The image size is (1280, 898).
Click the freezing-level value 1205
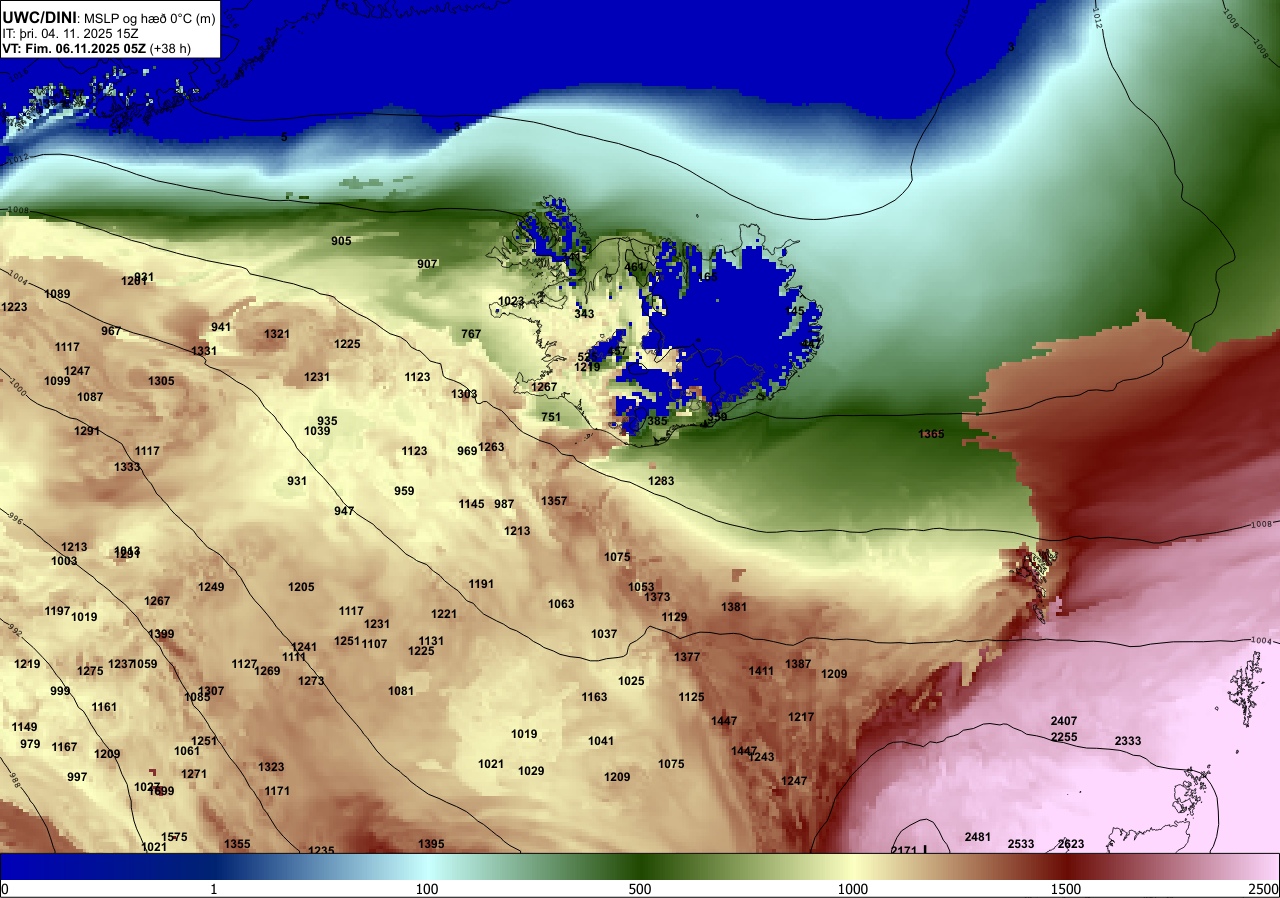301,587
